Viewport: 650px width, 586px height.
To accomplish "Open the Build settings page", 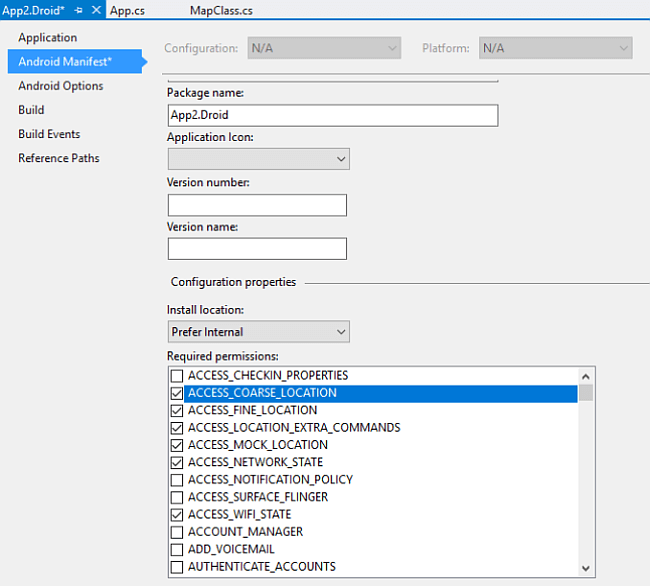I will (x=31, y=110).
